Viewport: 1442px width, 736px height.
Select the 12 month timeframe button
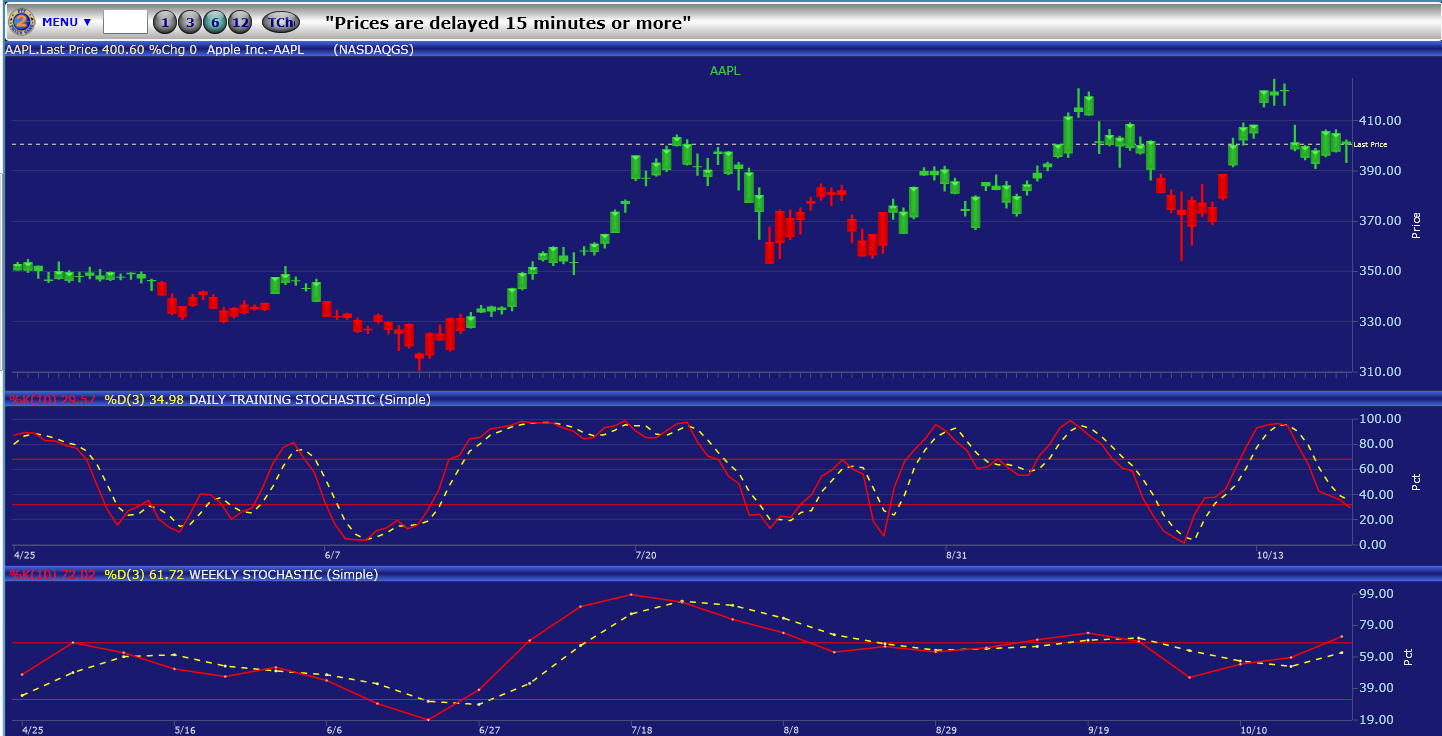(240, 22)
